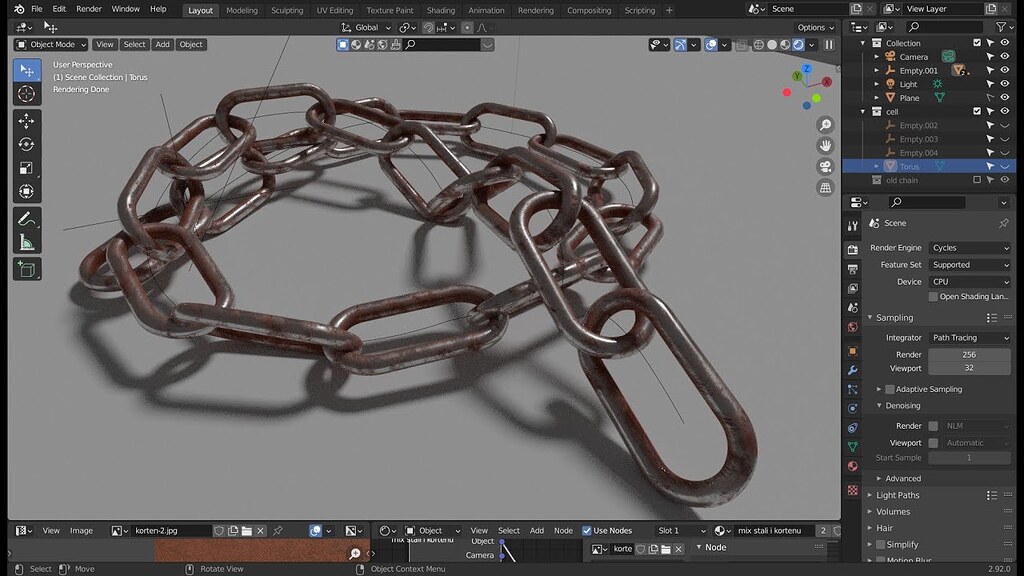Toggle Denoising Viewport checkbox

[933, 443]
